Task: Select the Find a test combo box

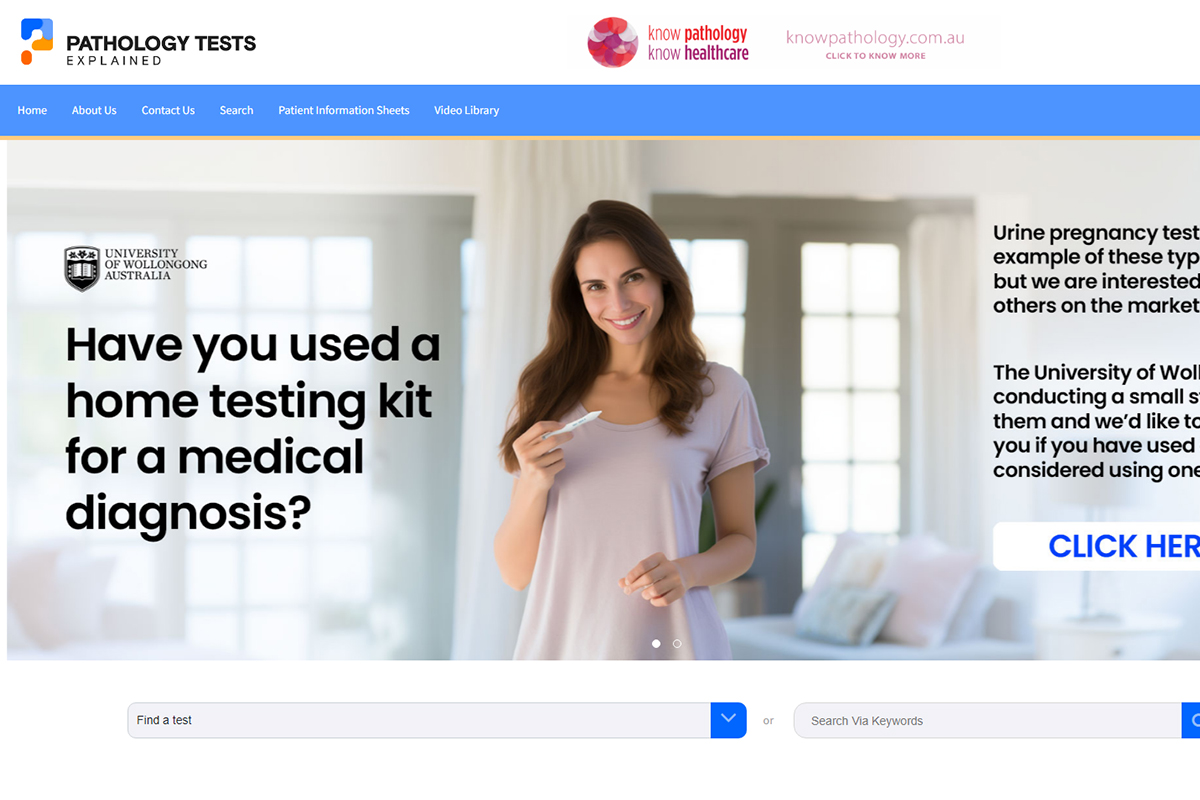Action: click(x=437, y=720)
